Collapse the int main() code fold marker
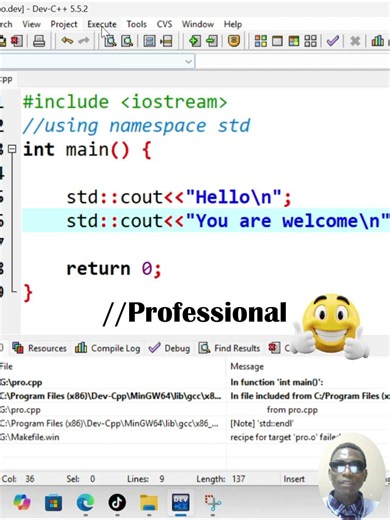The image size is (390, 520). tap(12, 149)
